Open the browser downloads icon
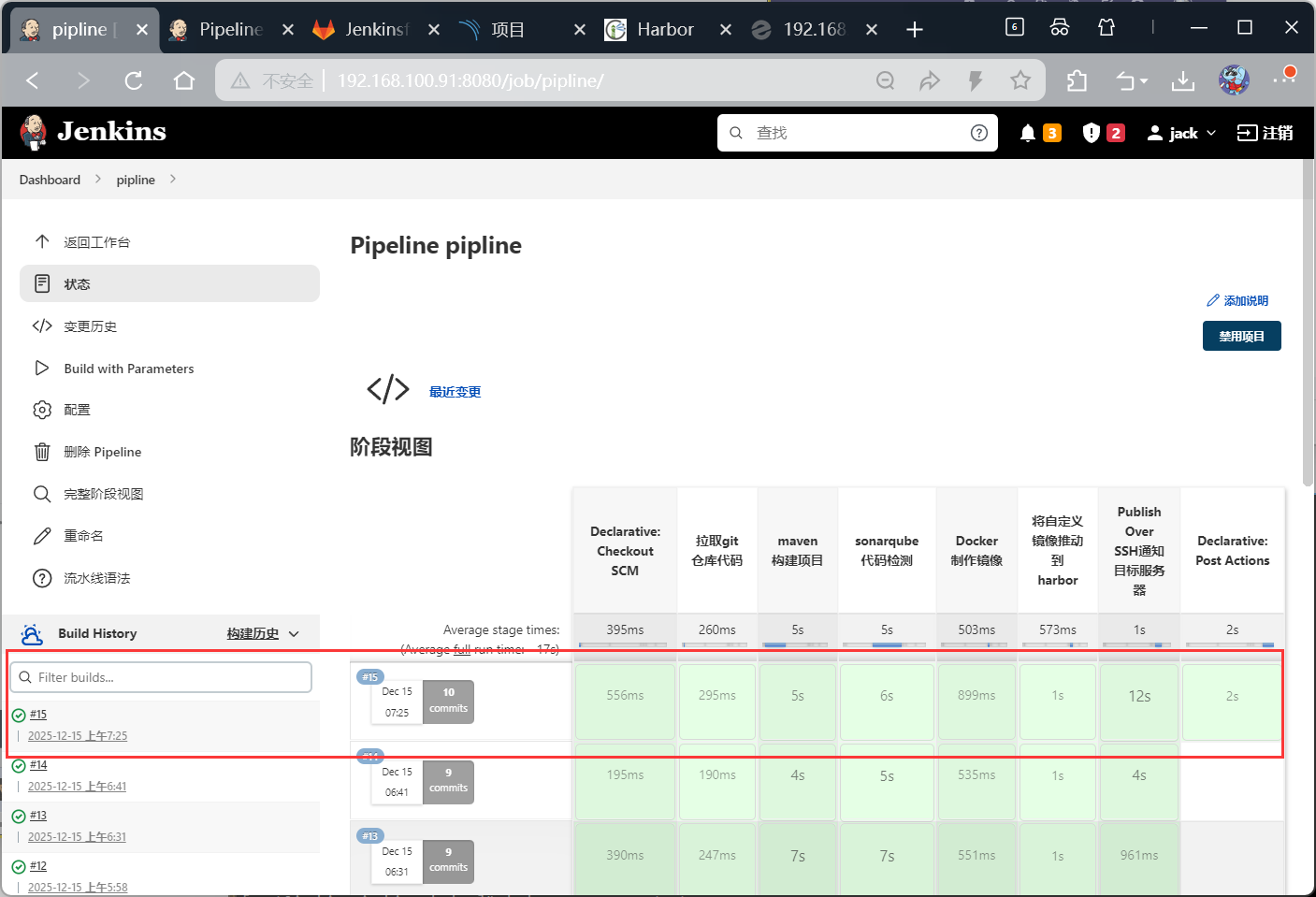Image resolution: width=1316 pixels, height=897 pixels. (x=1183, y=81)
